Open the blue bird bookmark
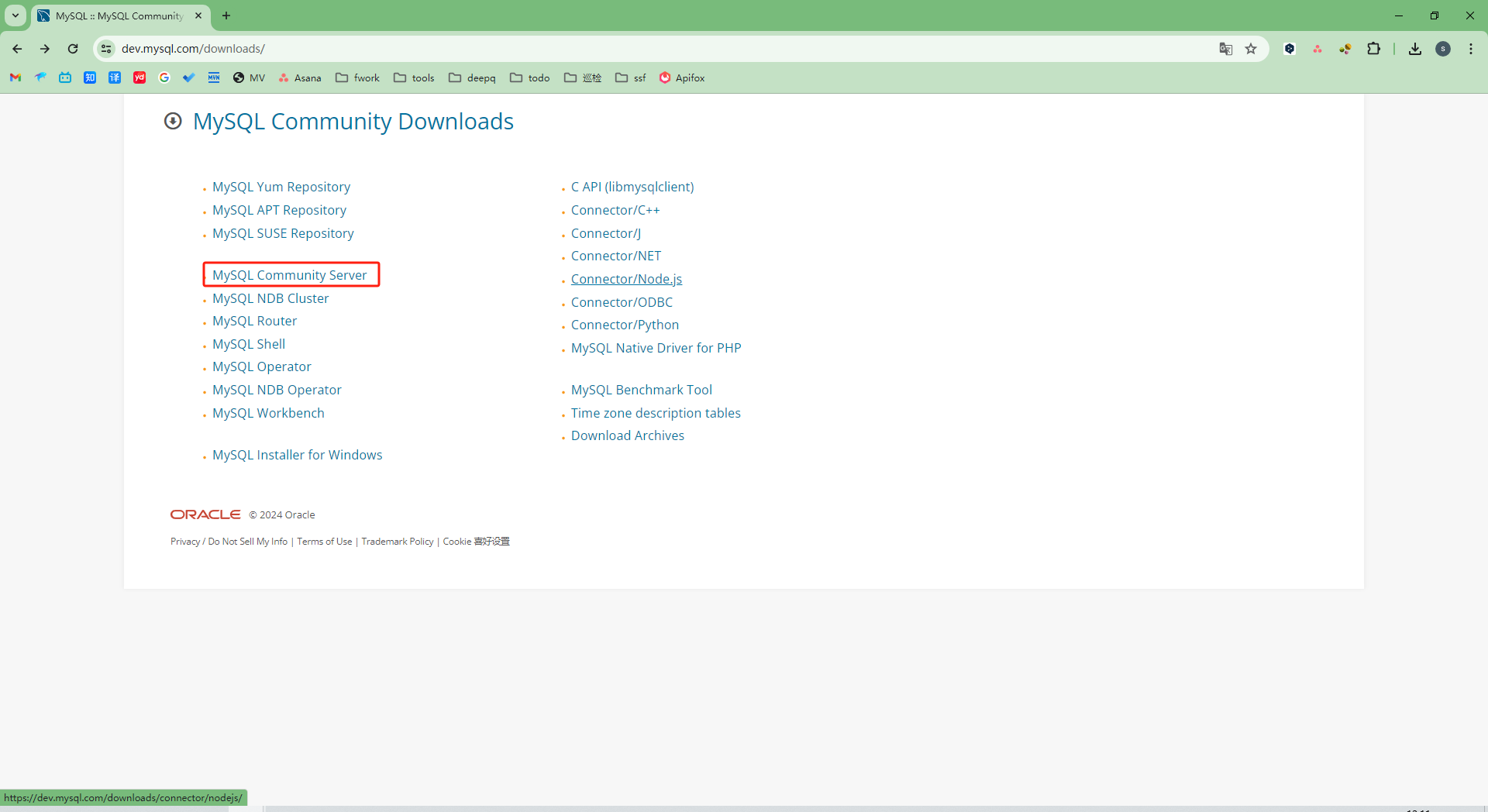The height and width of the screenshot is (812, 1488). (40, 77)
